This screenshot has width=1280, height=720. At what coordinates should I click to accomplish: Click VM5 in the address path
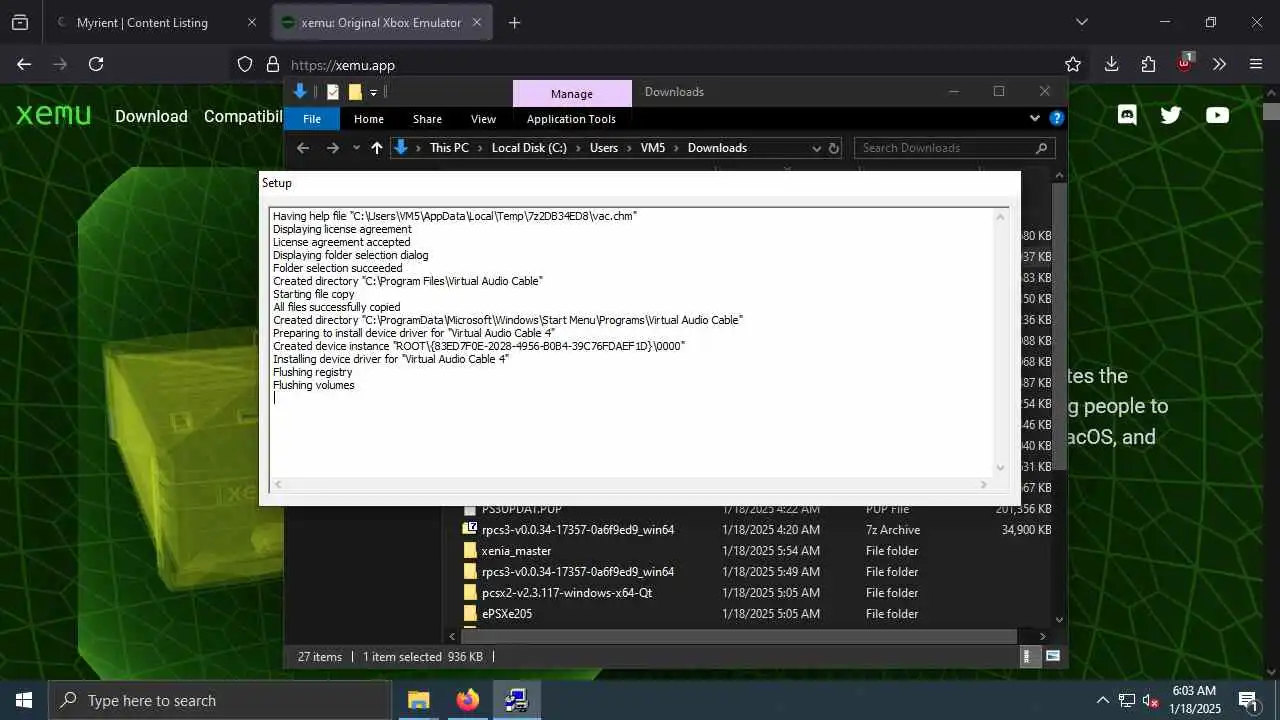pos(653,148)
